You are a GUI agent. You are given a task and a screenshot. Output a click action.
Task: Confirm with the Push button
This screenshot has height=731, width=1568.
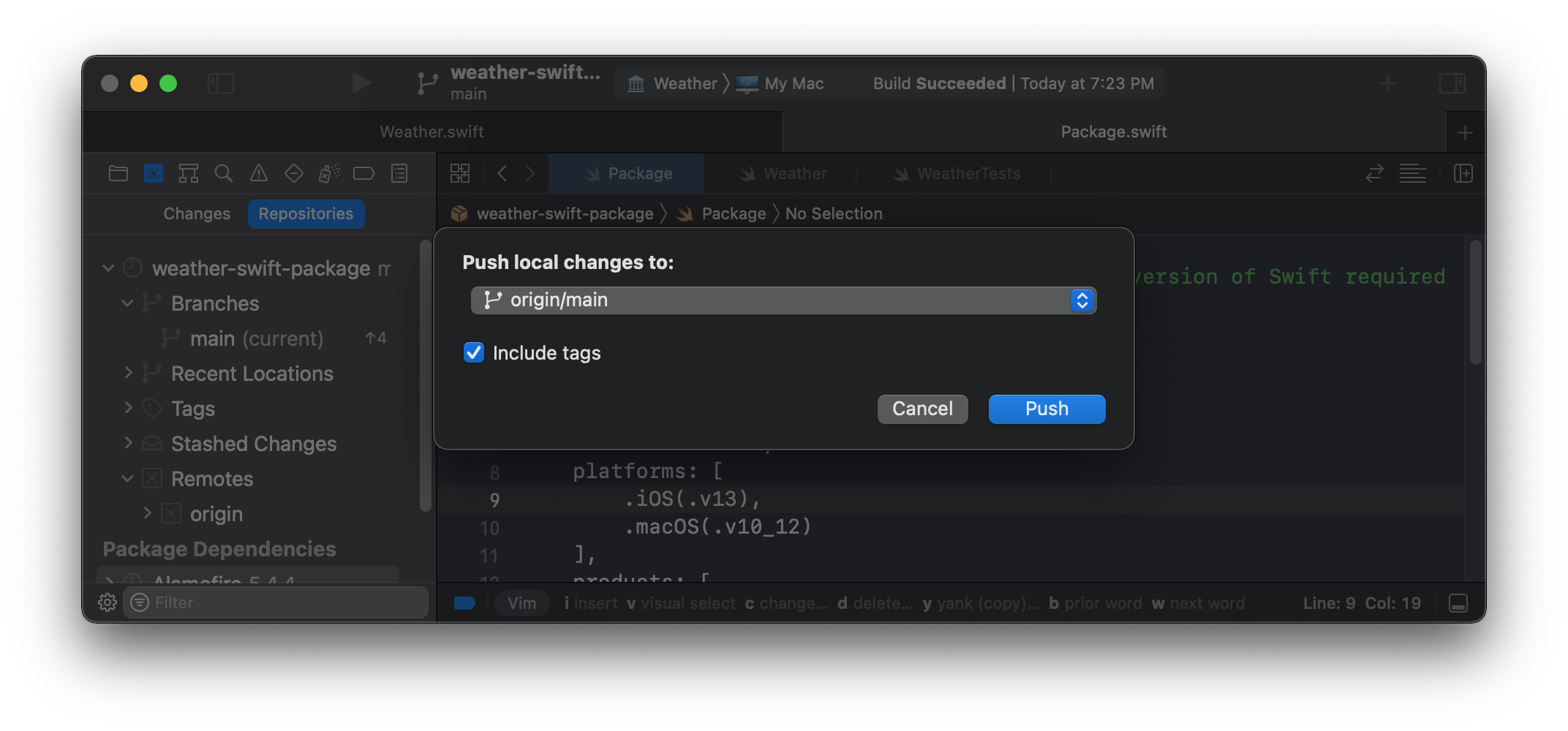point(1047,409)
